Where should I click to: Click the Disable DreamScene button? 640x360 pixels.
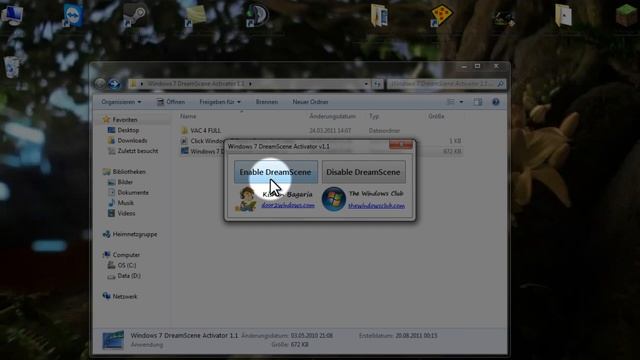tap(363, 172)
